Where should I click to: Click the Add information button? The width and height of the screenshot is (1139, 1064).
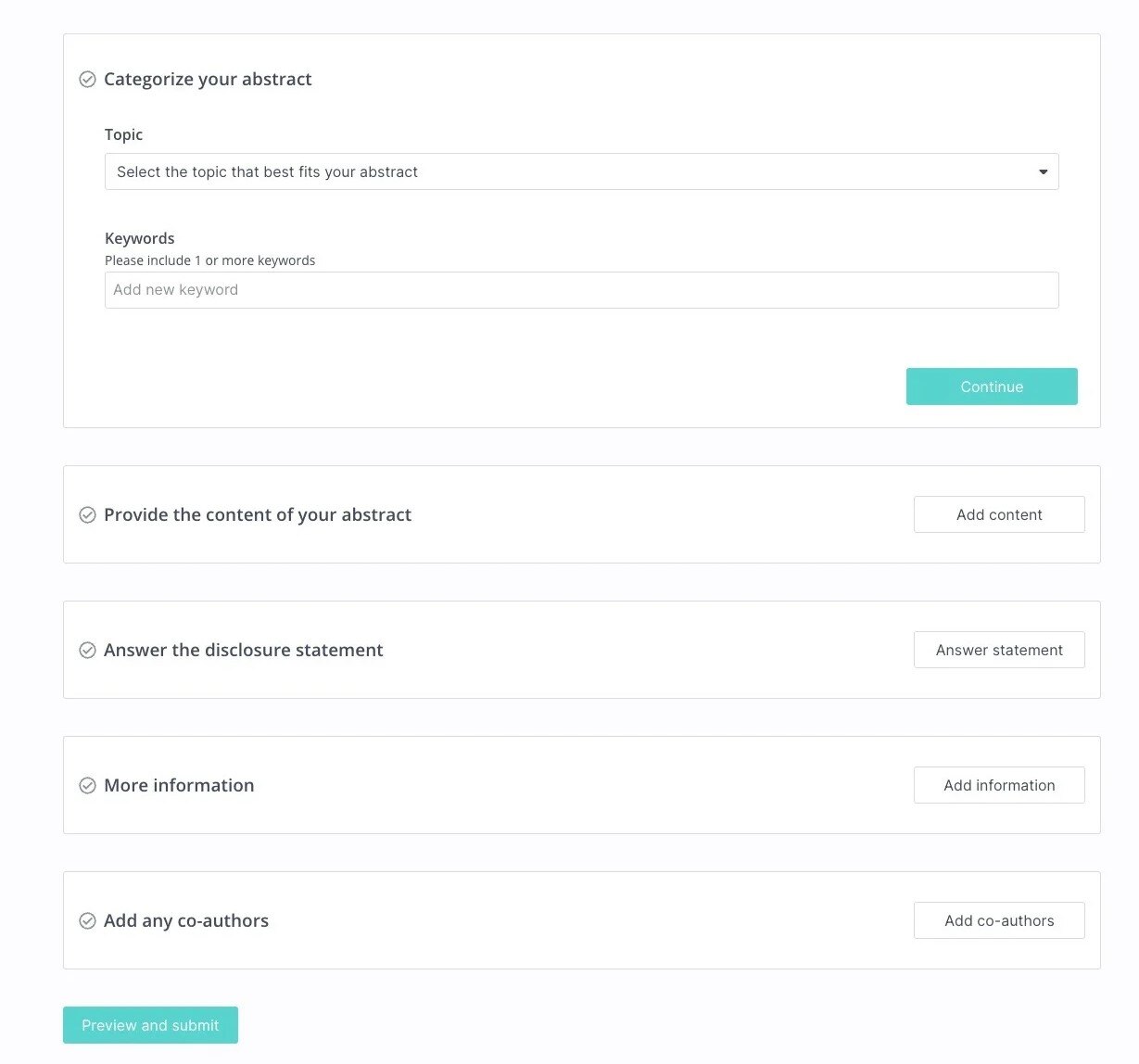pyautogui.click(x=998, y=785)
